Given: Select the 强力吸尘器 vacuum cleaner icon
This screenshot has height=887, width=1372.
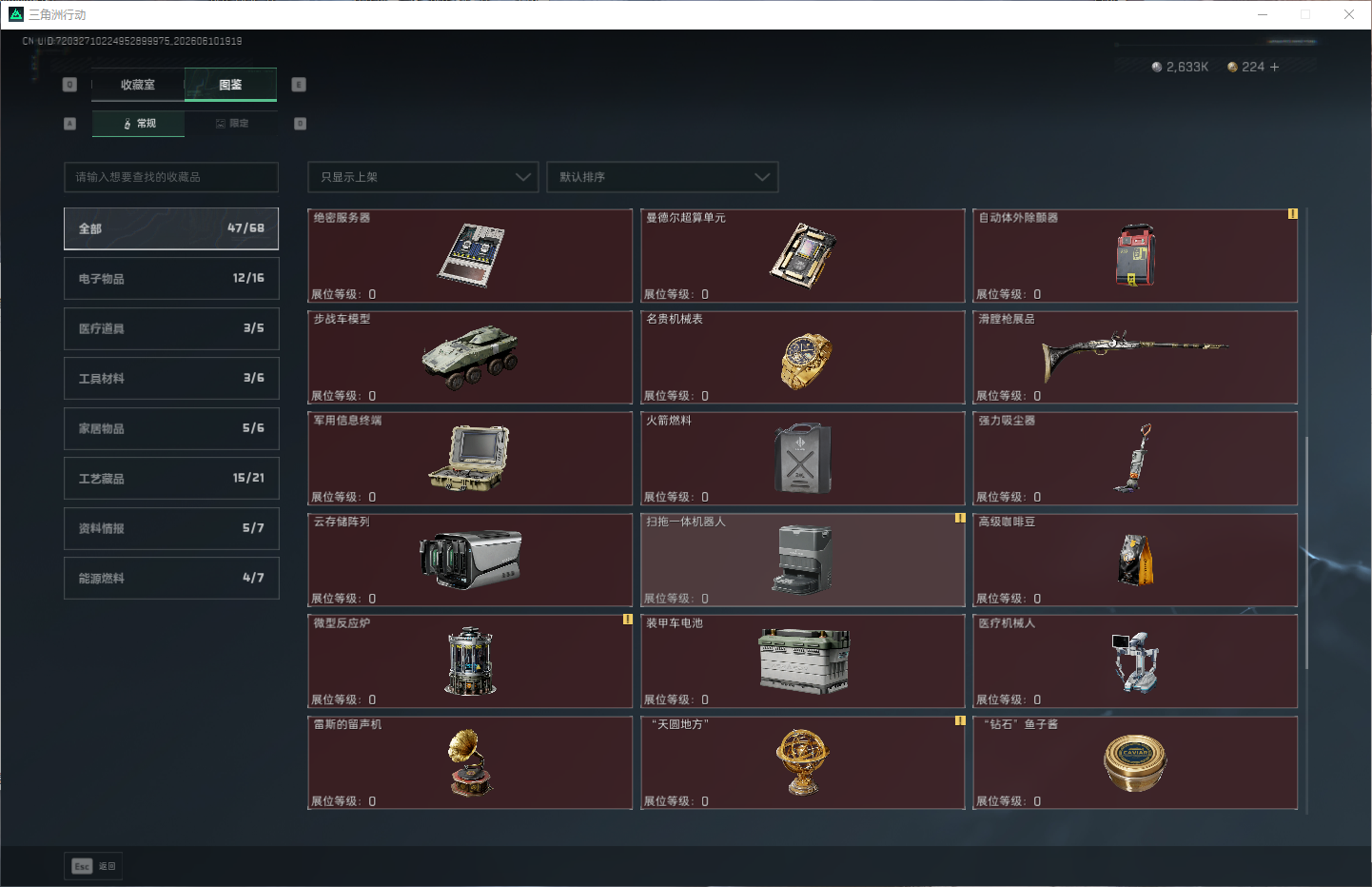Looking at the screenshot, I should [1134, 458].
